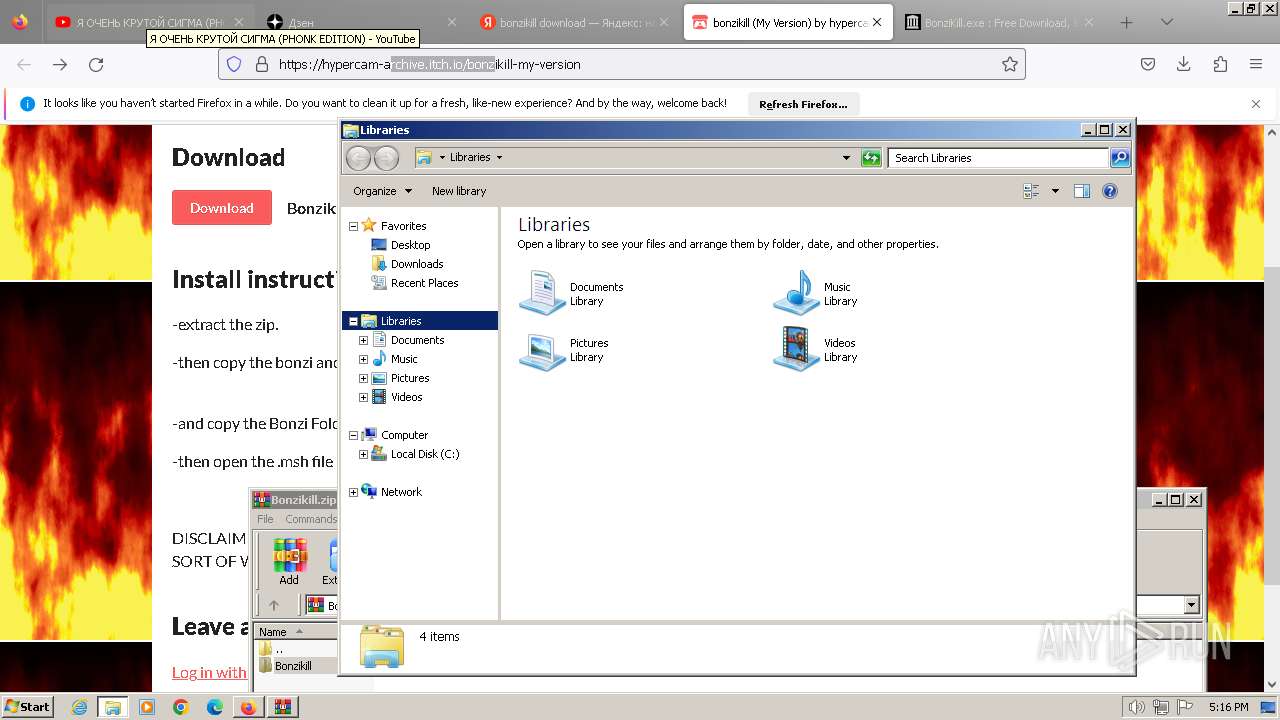Click the green refresh button in Explorer

click(x=871, y=158)
